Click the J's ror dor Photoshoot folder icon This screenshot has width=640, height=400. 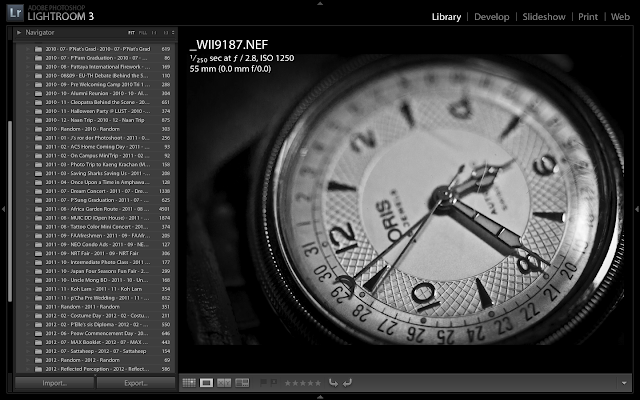38,138
